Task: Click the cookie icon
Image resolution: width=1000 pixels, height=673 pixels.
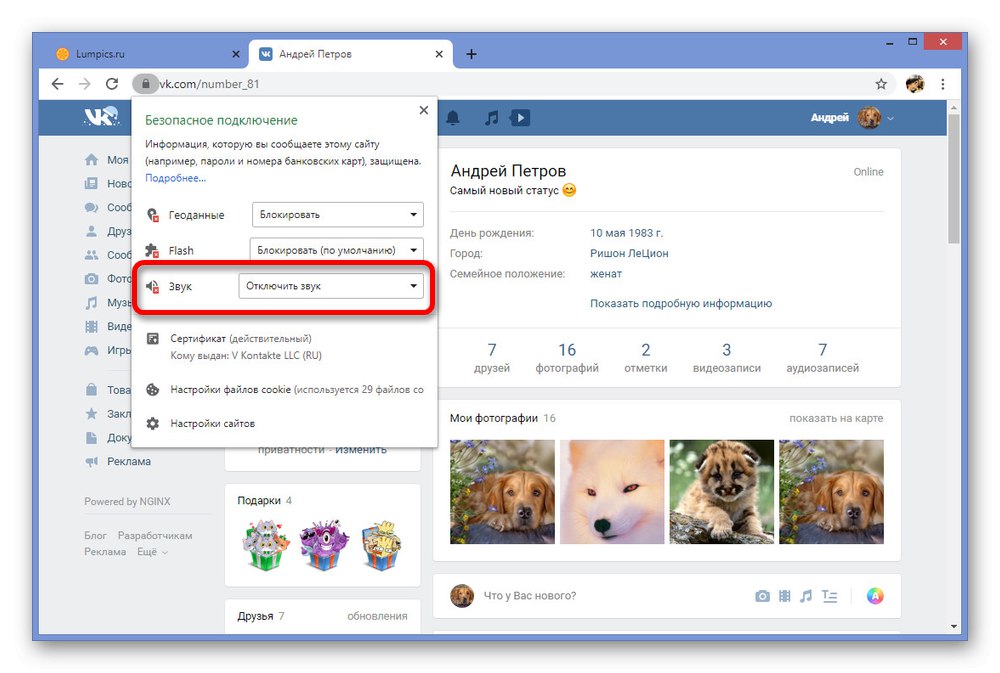Action: point(152,389)
